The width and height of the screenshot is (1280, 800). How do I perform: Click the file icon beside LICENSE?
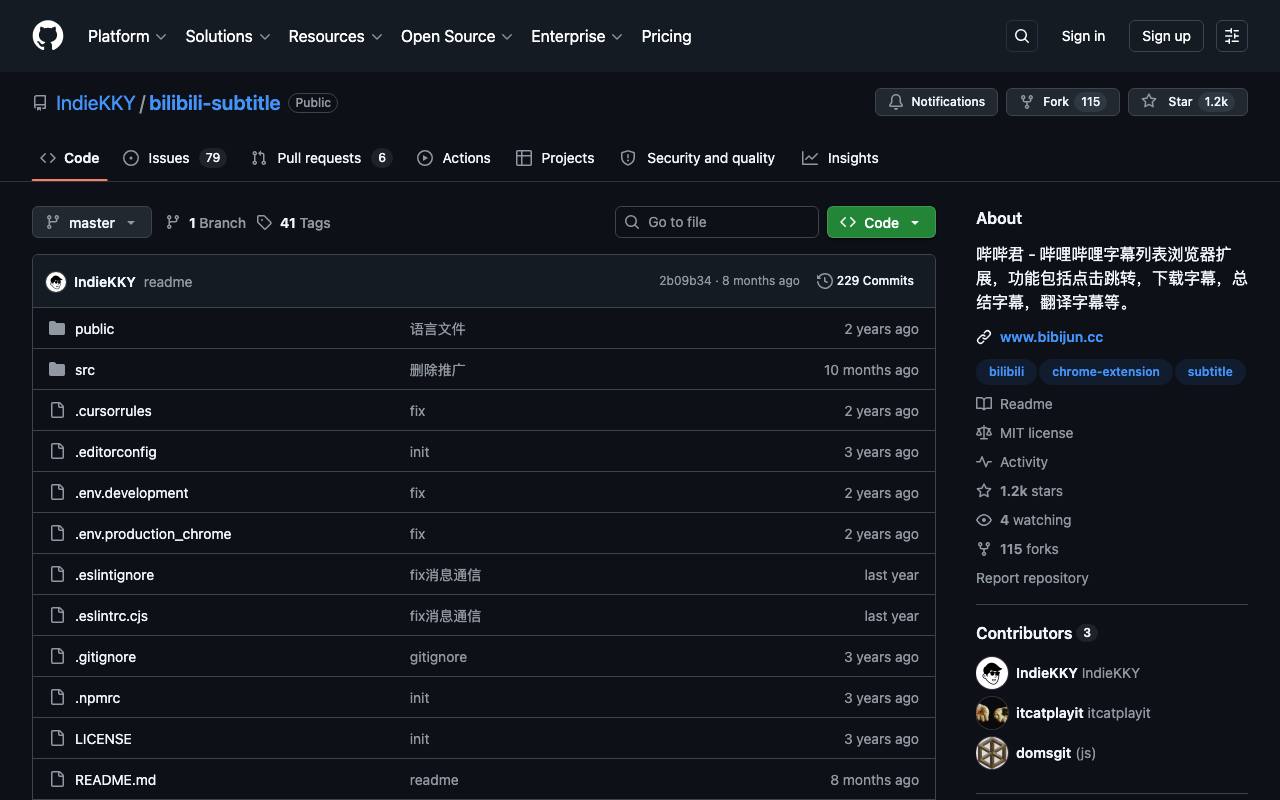click(57, 739)
